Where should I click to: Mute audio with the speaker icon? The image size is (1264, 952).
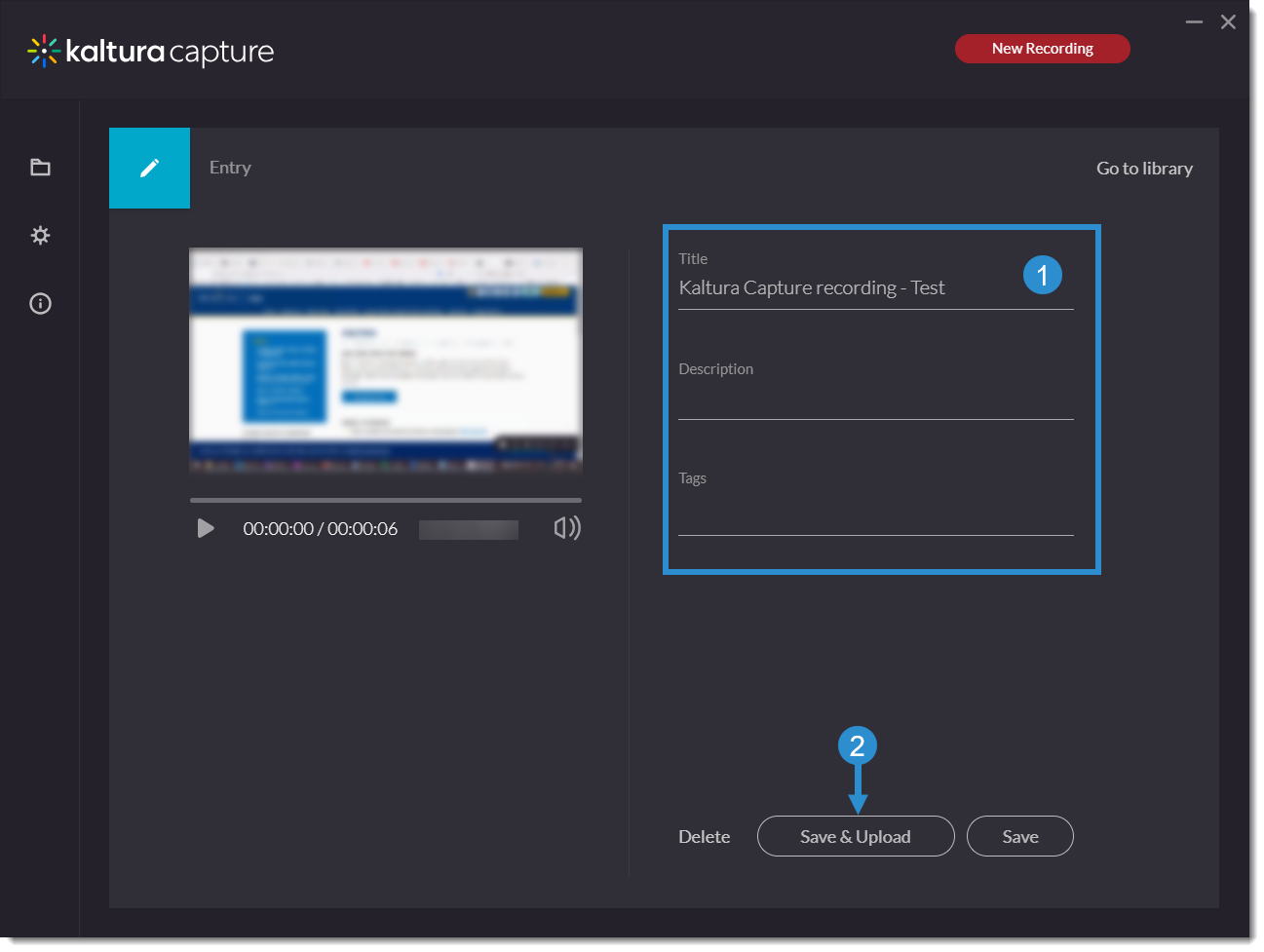pyautogui.click(x=566, y=528)
